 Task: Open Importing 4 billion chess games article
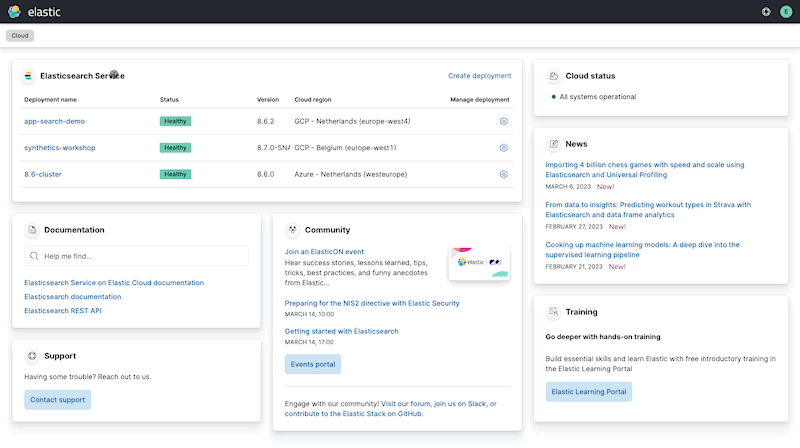pos(645,170)
